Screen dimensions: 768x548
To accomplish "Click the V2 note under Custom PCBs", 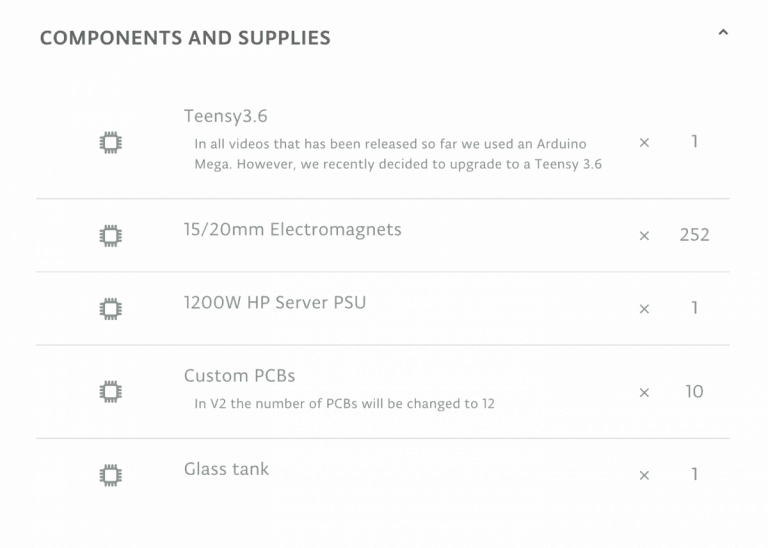I will click(344, 404).
